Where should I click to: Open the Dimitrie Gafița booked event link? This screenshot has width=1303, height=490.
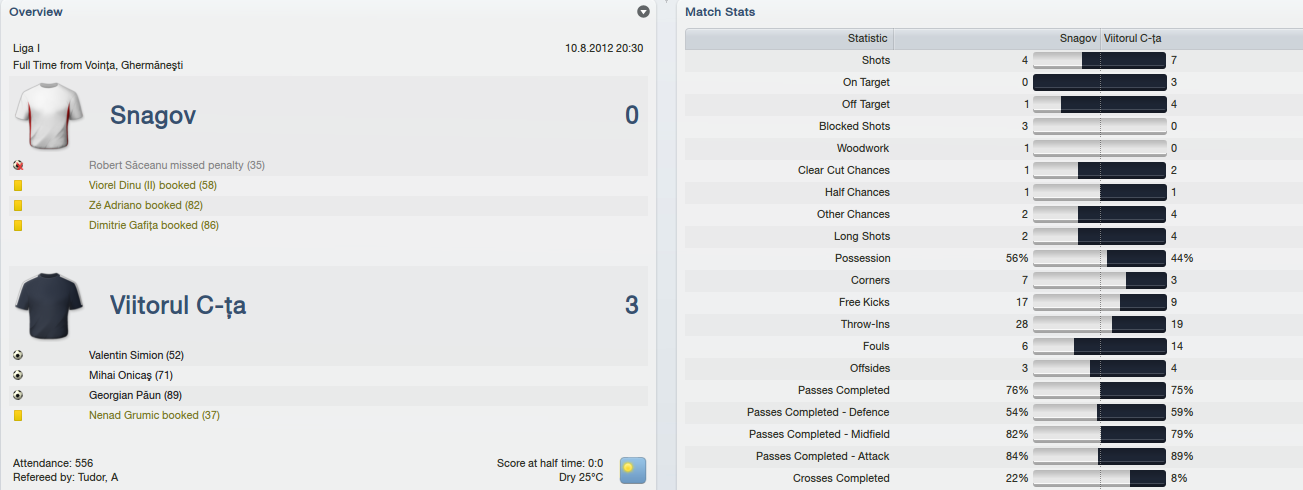(x=154, y=225)
